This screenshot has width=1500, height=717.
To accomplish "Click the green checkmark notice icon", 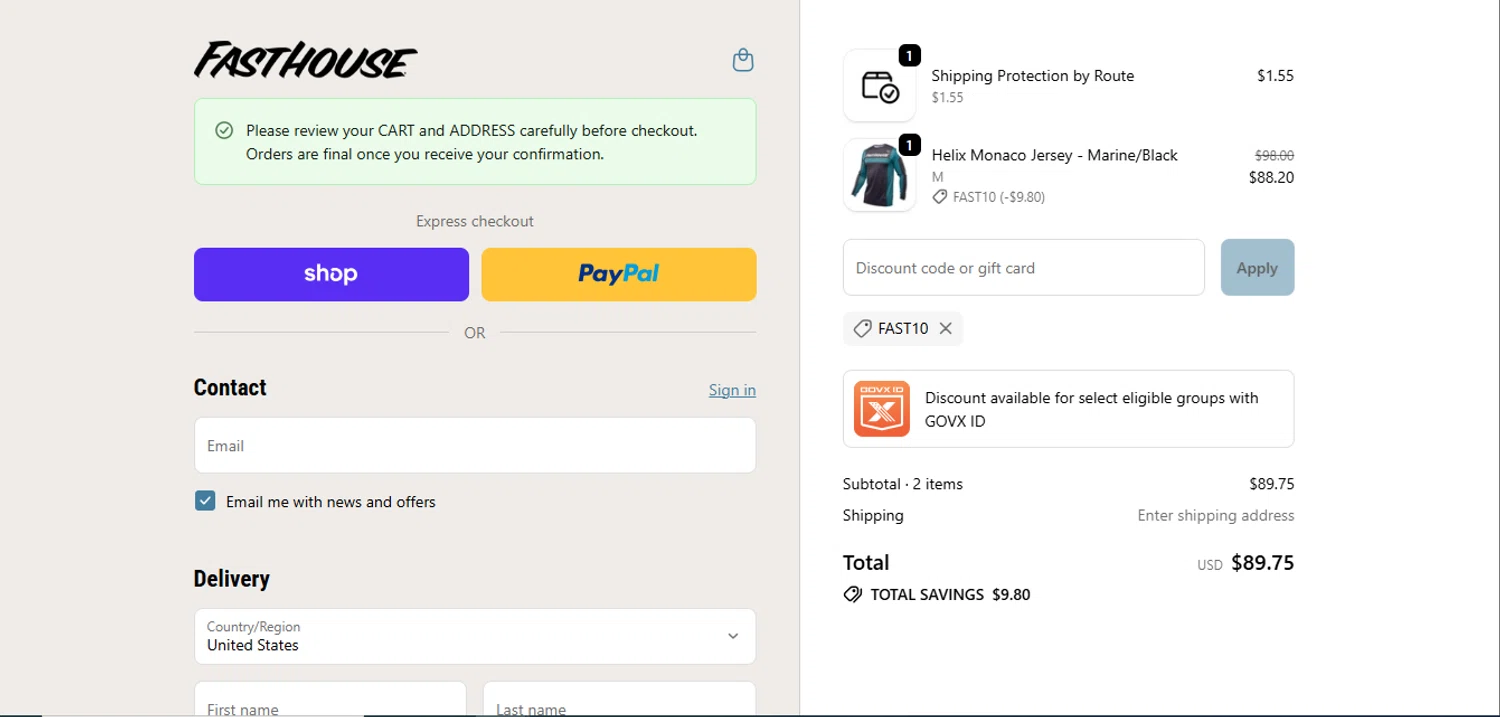I will [224, 131].
